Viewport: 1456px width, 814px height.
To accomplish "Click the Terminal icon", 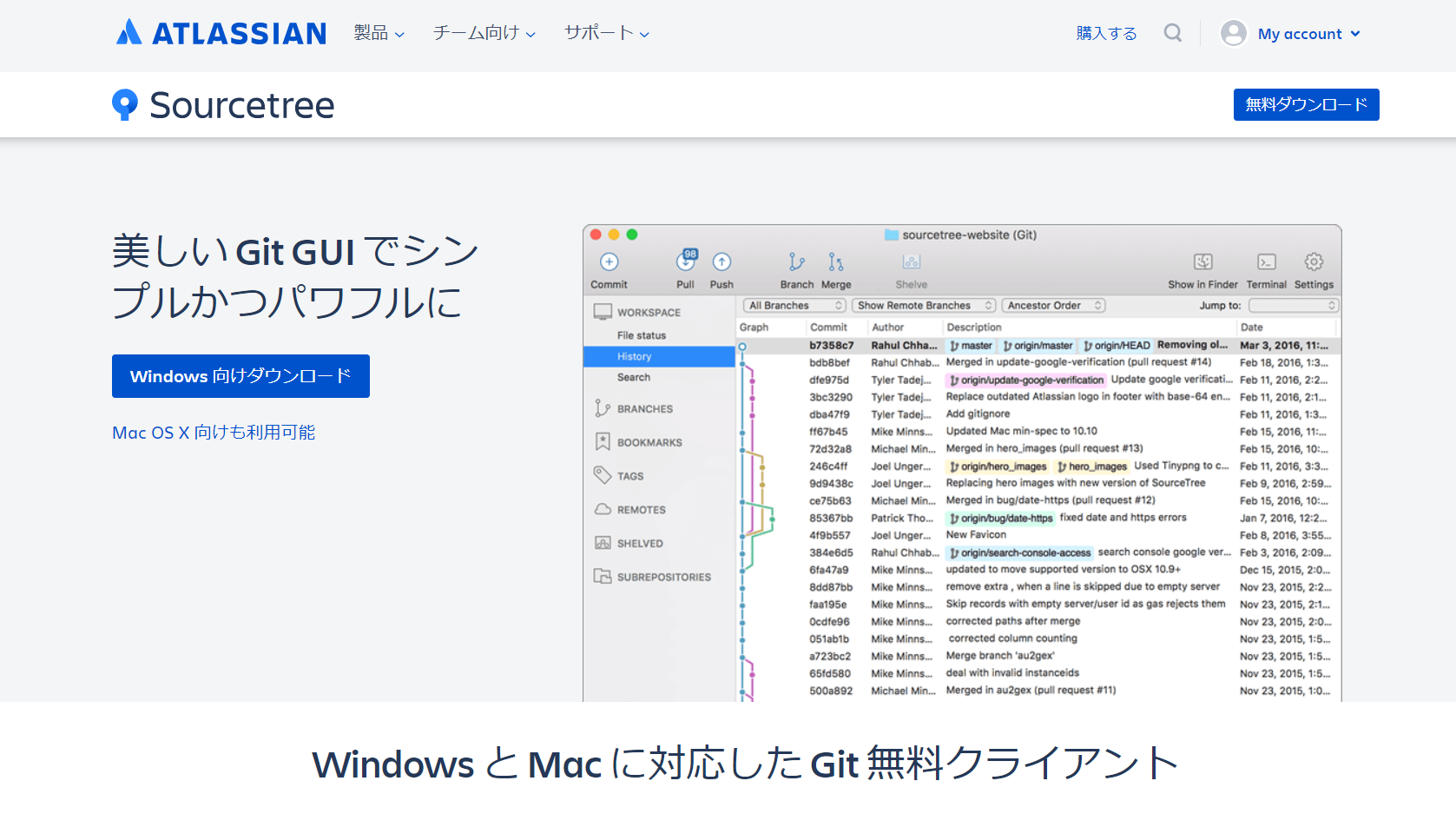I will click(1267, 261).
